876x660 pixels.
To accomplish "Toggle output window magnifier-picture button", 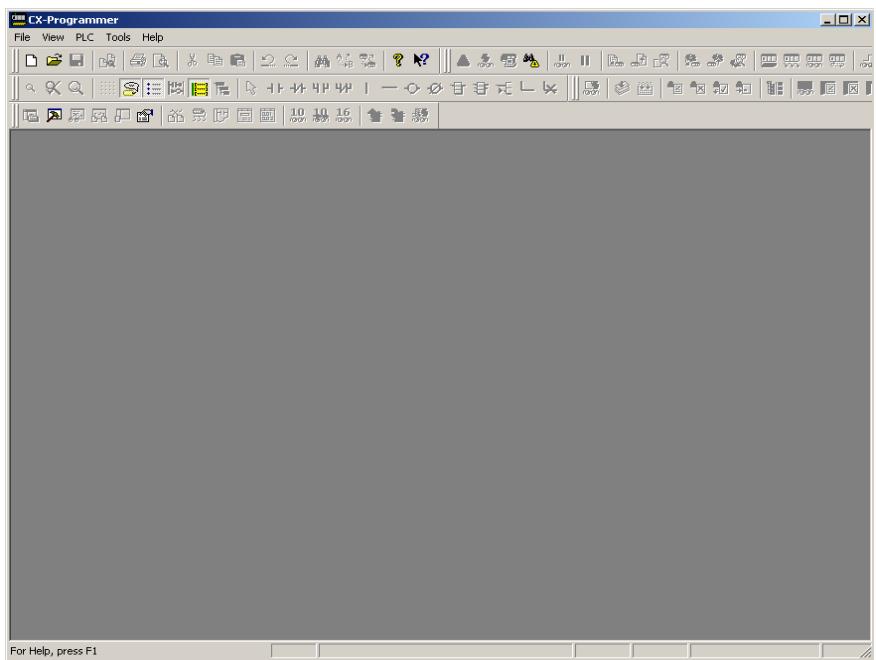I will click(54, 116).
